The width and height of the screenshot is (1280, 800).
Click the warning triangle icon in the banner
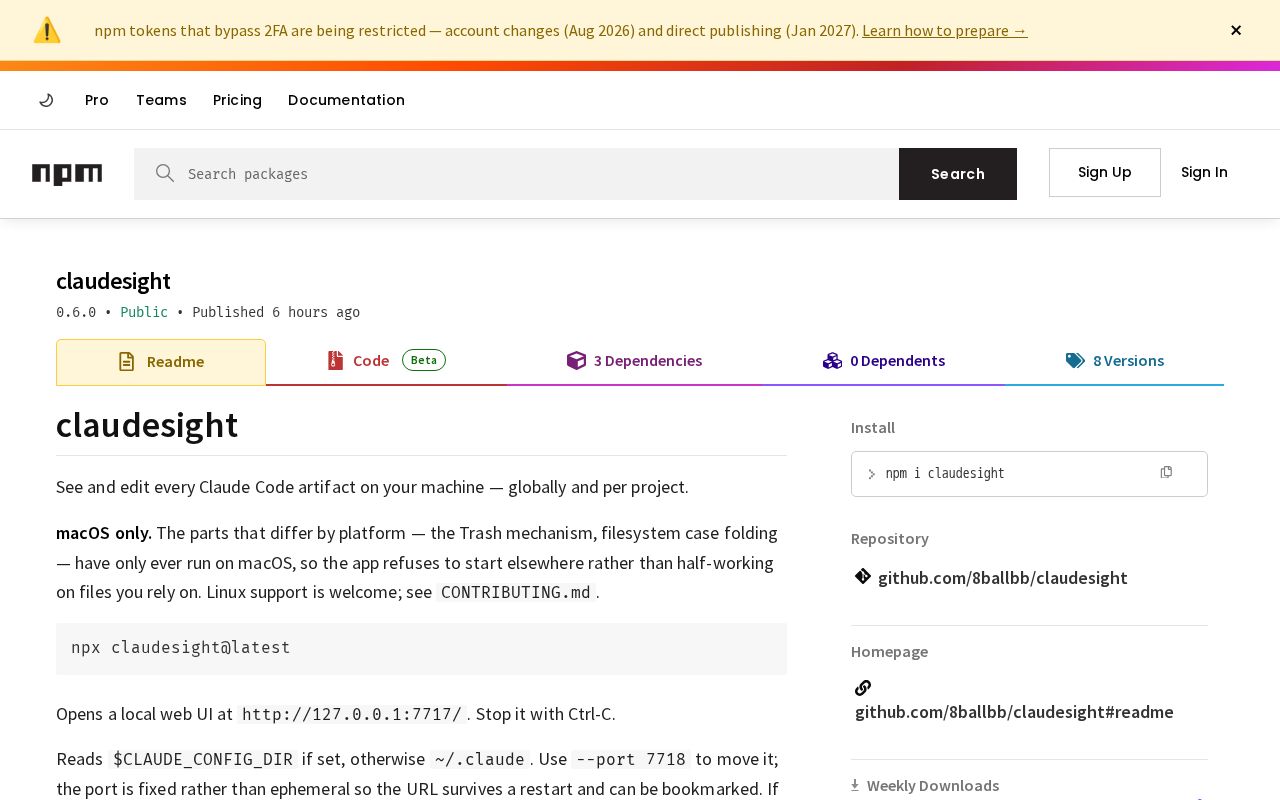pos(47,30)
